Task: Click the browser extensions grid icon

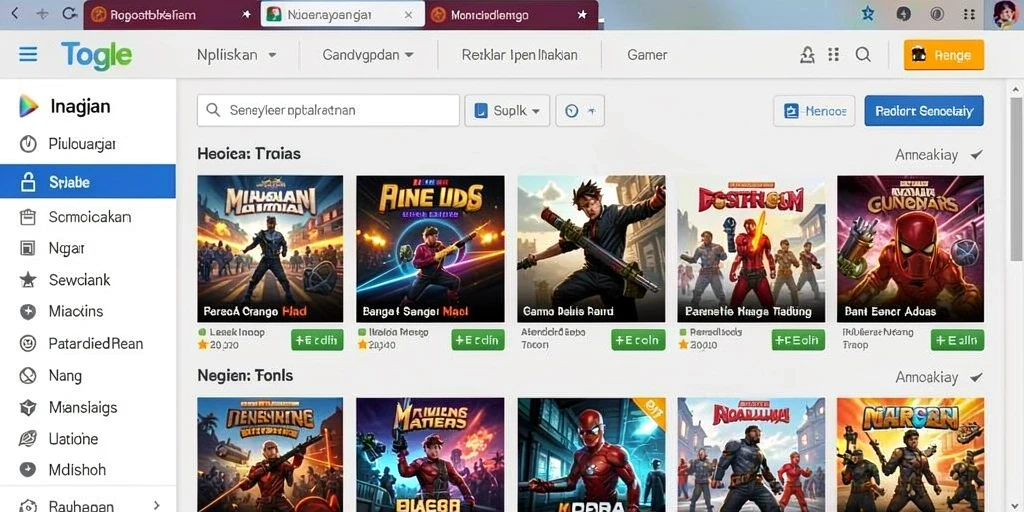Action: pos(970,14)
